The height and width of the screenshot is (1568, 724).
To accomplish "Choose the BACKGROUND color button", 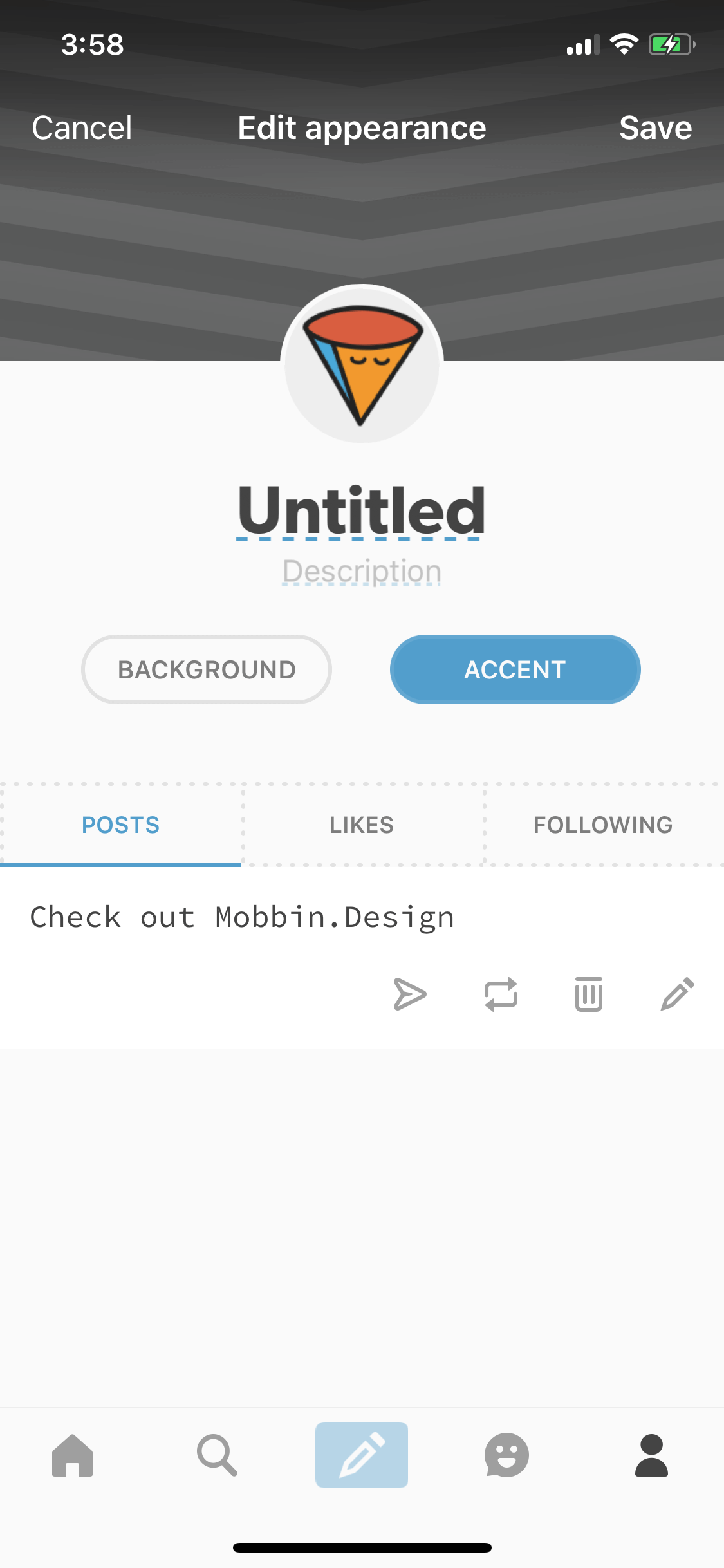I will tap(207, 669).
